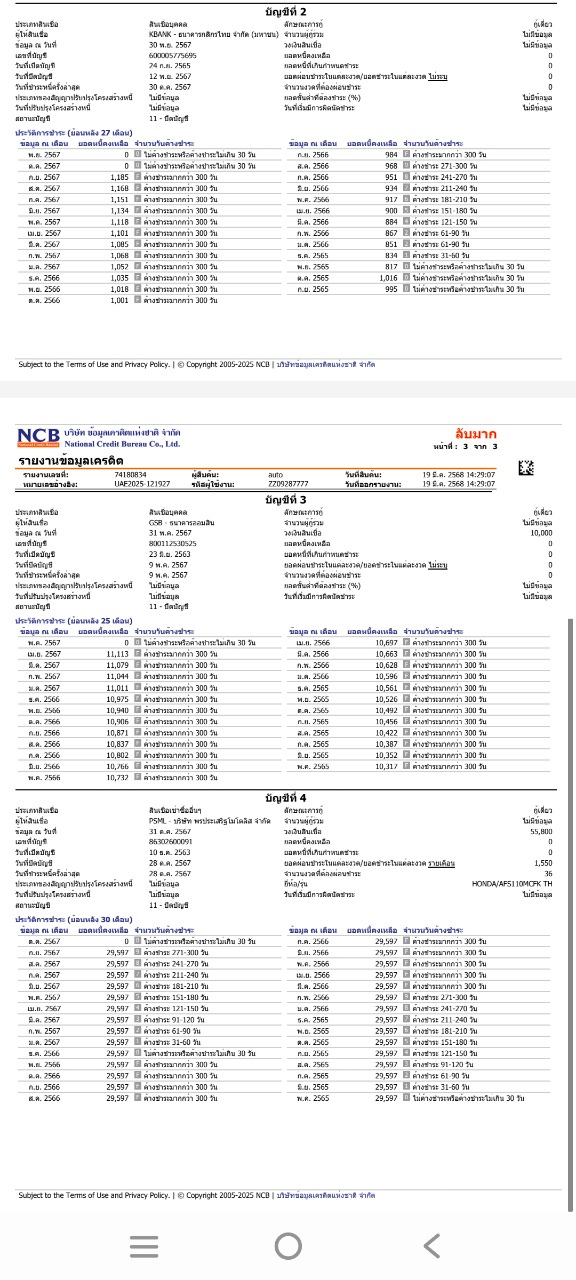Image resolution: width=576 pixels, height=1280 pixels.
Task: Tap the red ลับมาก confidential label
Action: (475, 433)
